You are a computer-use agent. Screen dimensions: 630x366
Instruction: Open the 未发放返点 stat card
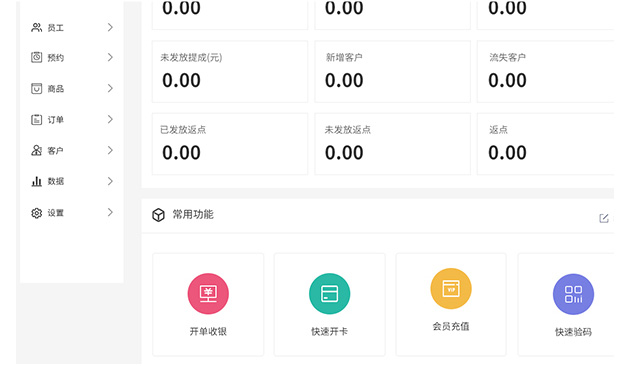[393, 144]
